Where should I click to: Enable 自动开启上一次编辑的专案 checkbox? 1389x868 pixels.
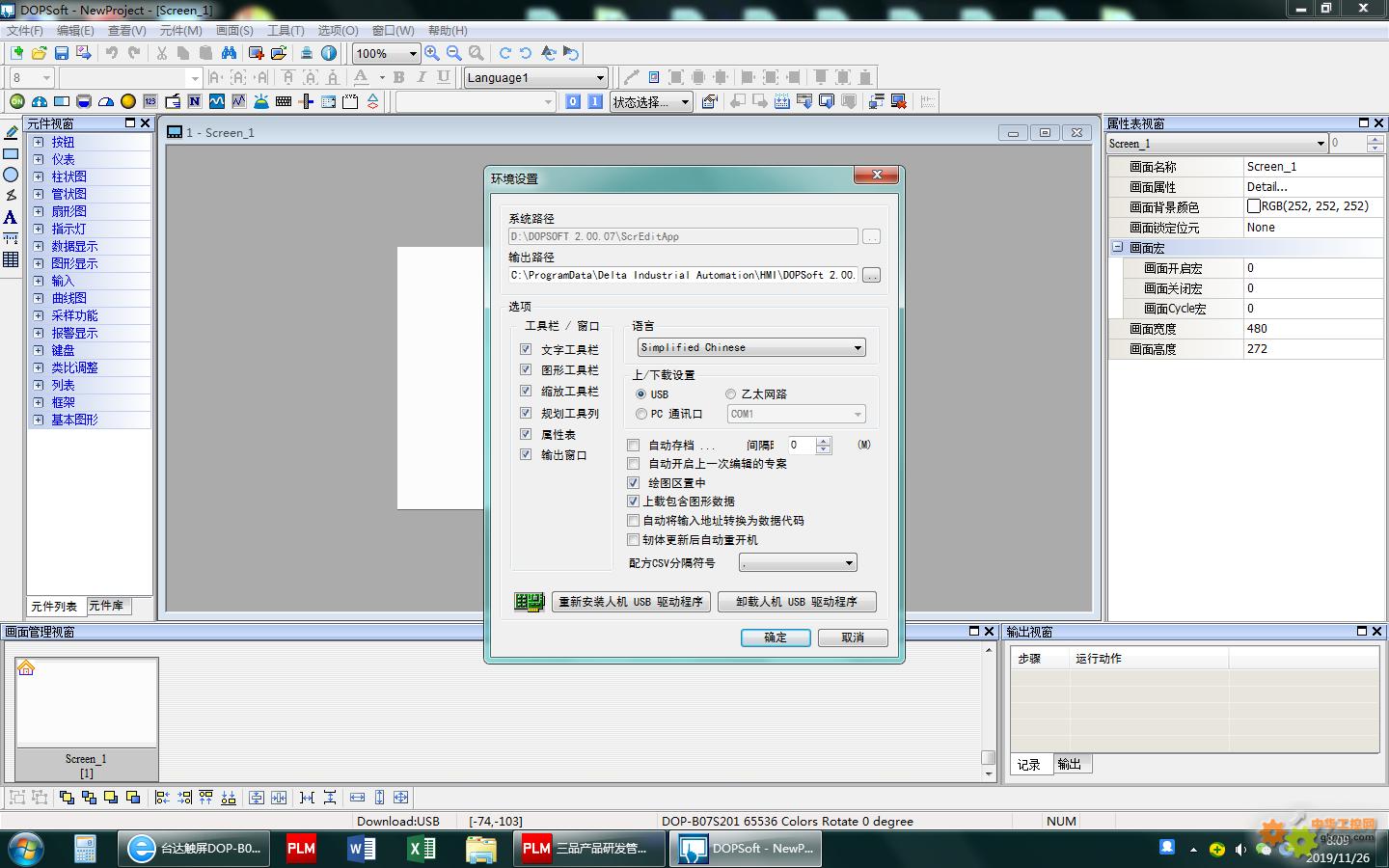(634, 464)
